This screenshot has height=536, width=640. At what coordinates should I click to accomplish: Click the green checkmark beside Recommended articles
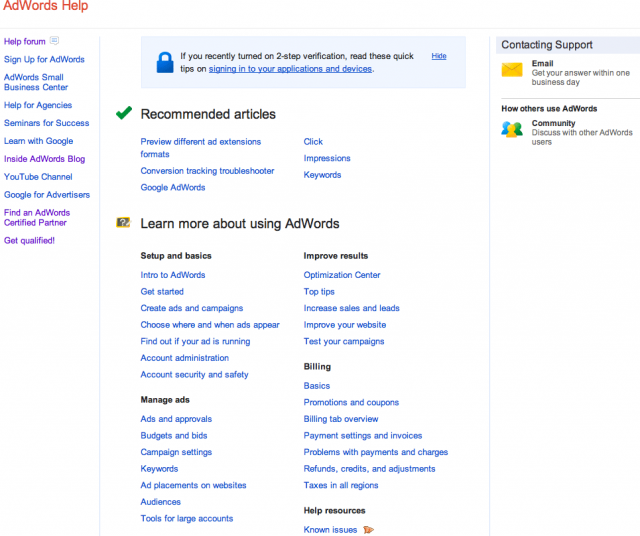coord(124,113)
